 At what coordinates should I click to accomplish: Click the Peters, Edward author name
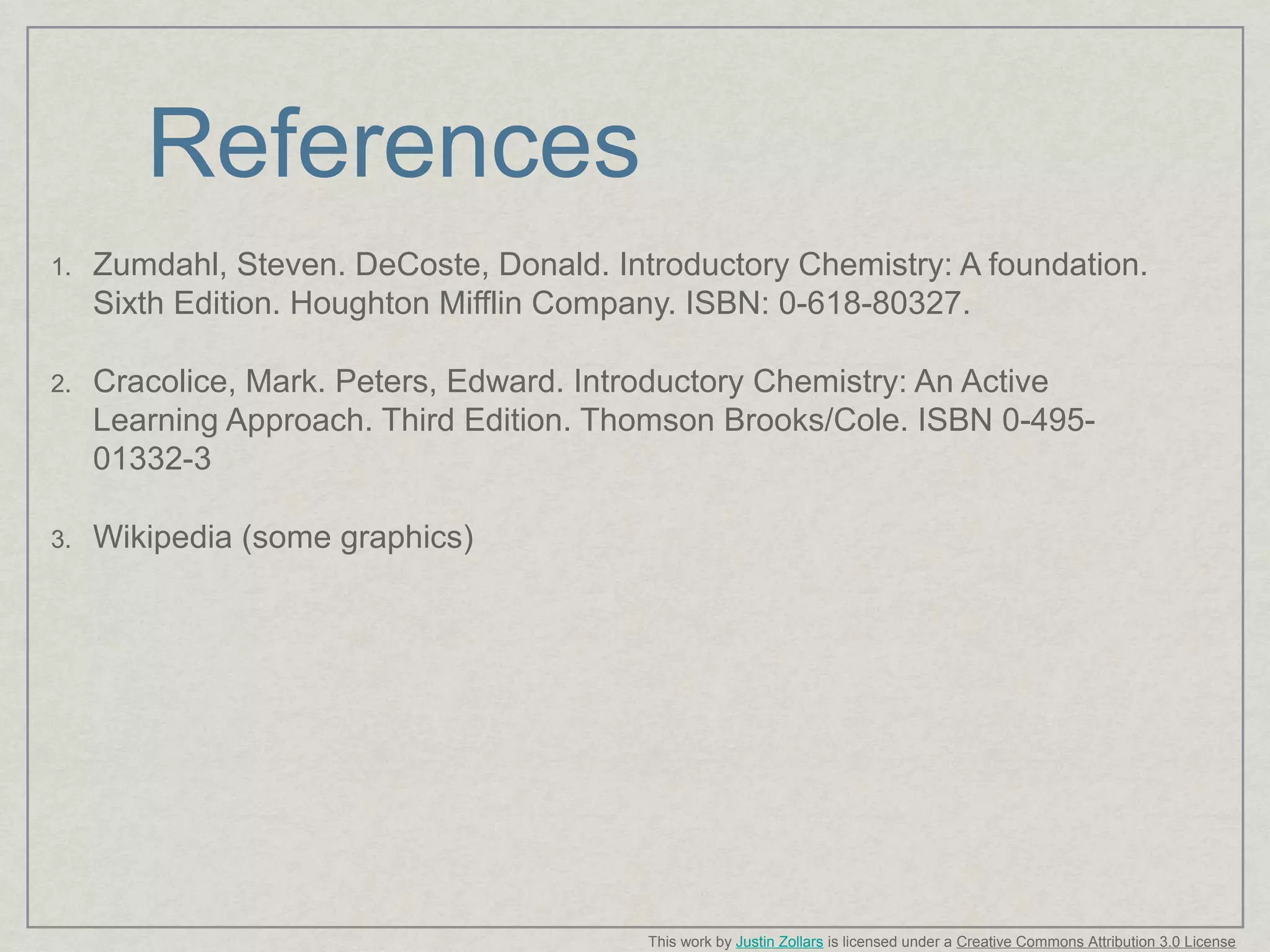pos(449,381)
